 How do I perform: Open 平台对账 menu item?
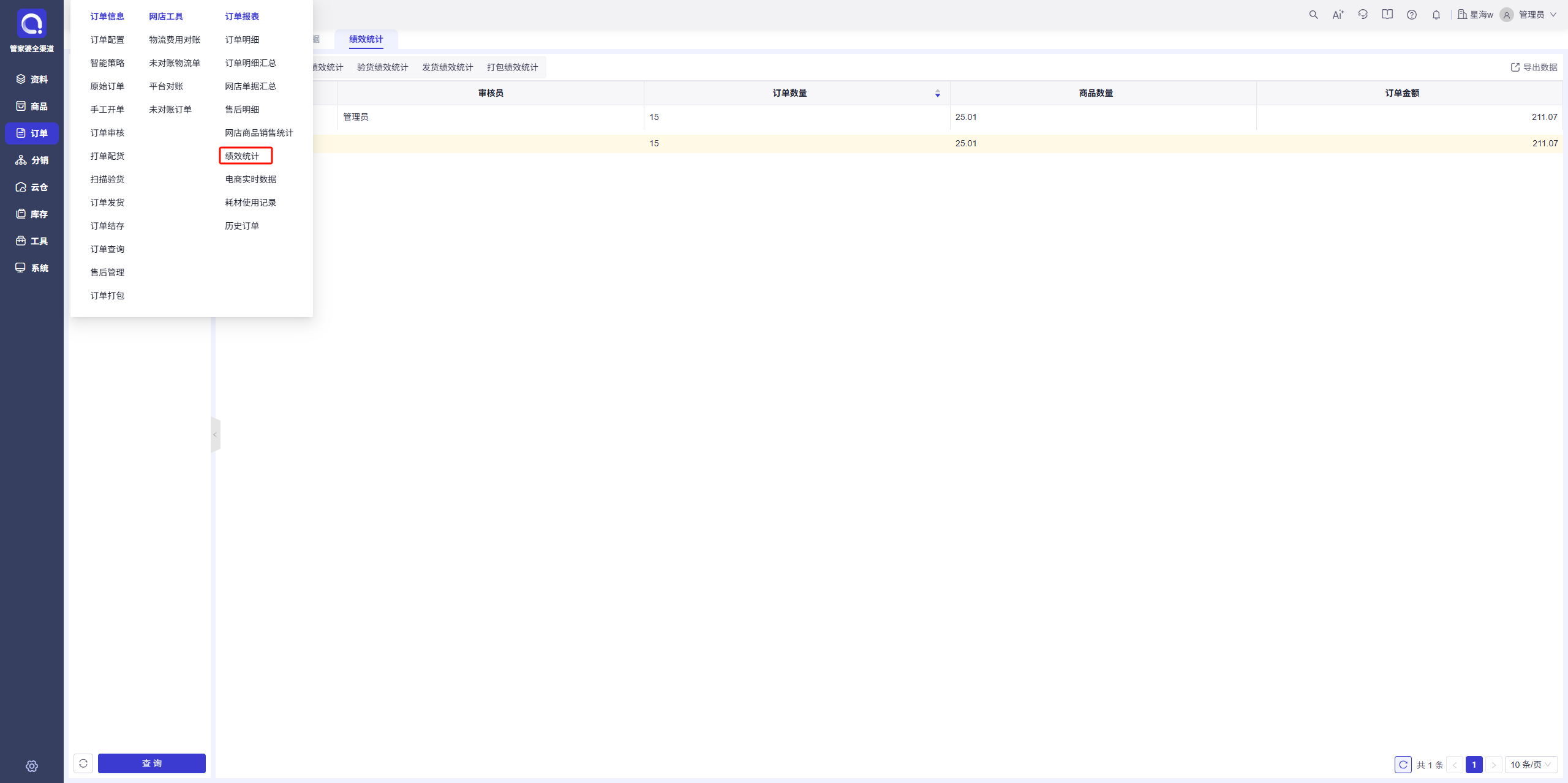(166, 86)
